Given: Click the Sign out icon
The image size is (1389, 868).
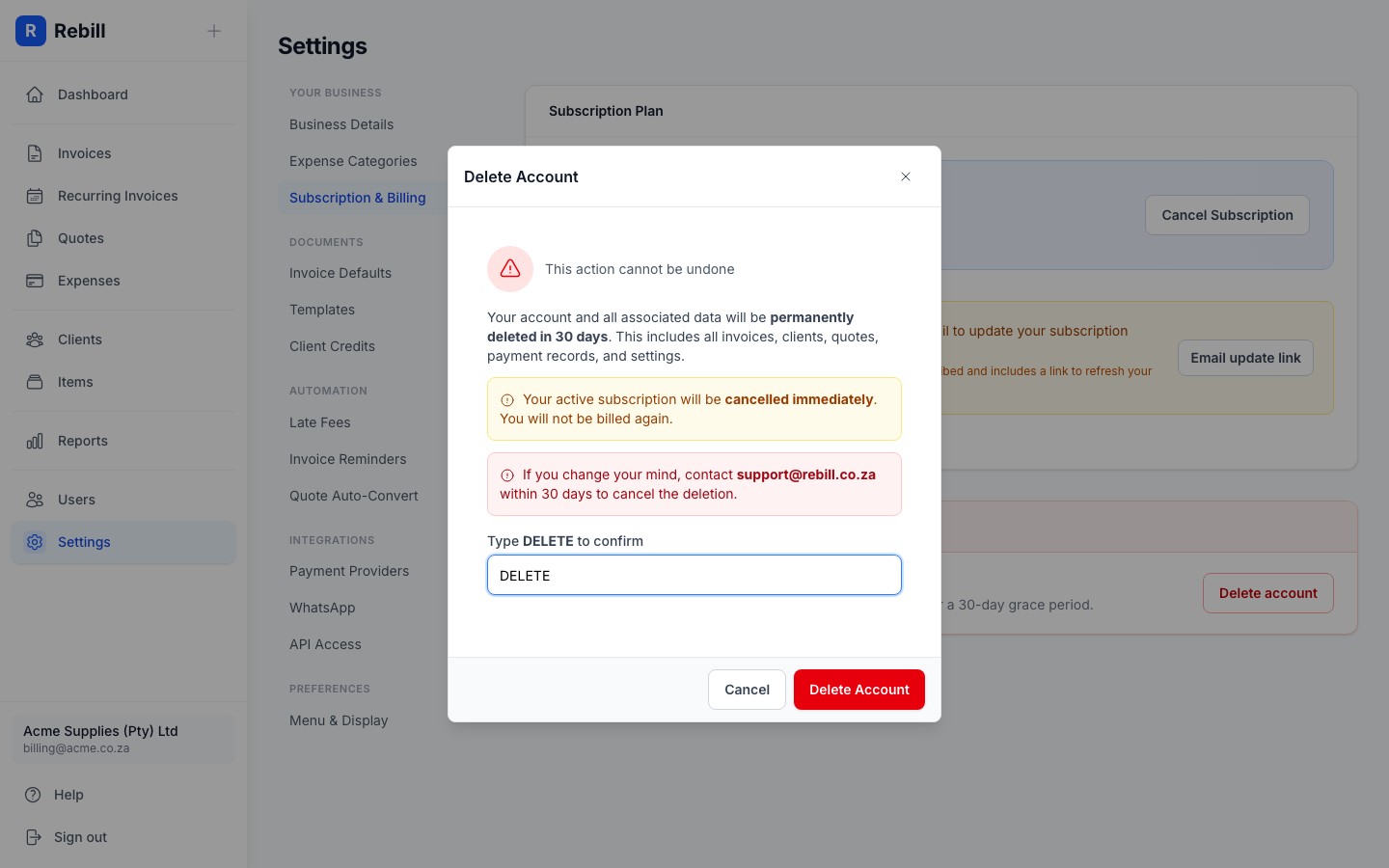Looking at the screenshot, I should [x=34, y=837].
